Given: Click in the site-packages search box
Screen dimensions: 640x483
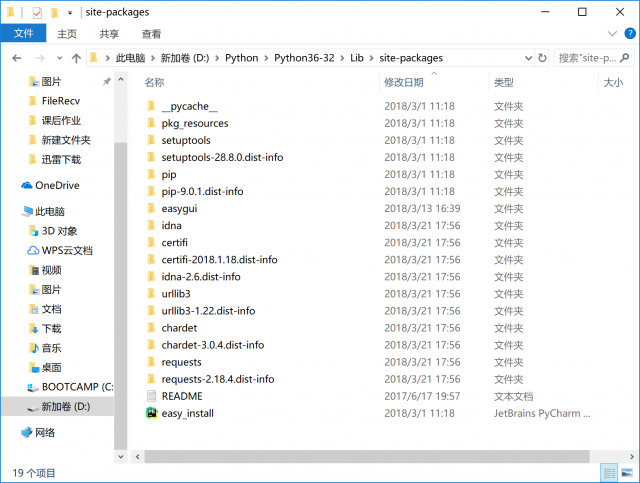Looking at the screenshot, I should click(588, 58).
